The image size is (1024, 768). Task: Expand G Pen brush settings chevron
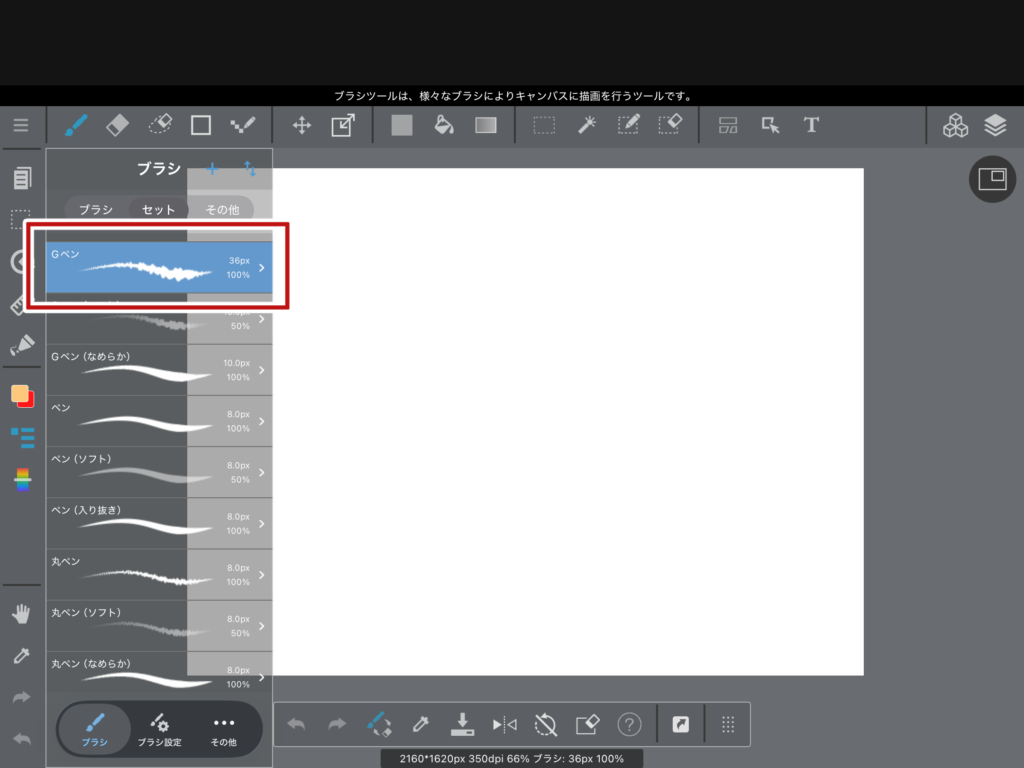262,268
